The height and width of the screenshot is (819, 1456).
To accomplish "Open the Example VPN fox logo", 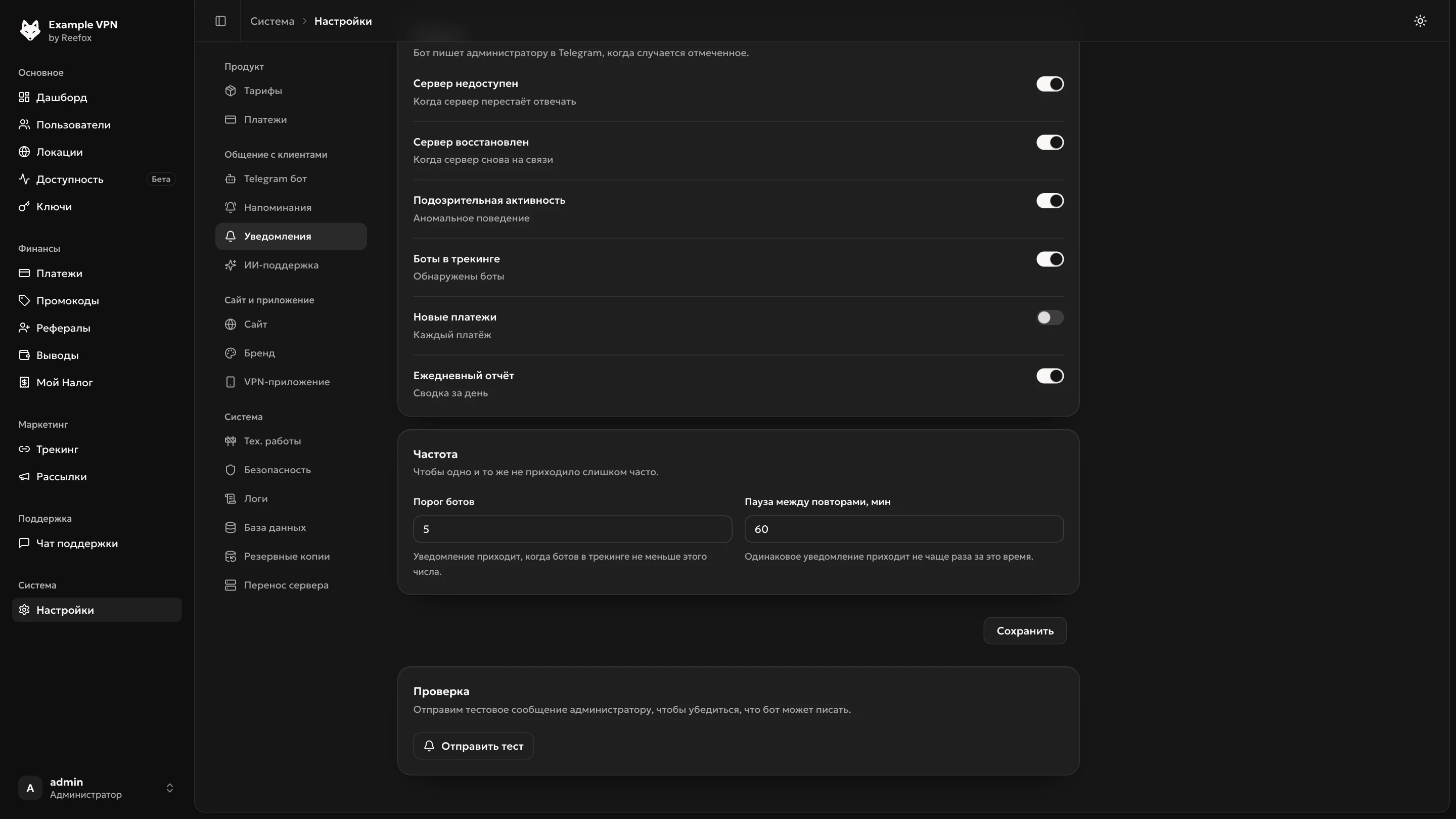I will click(30, 30).
